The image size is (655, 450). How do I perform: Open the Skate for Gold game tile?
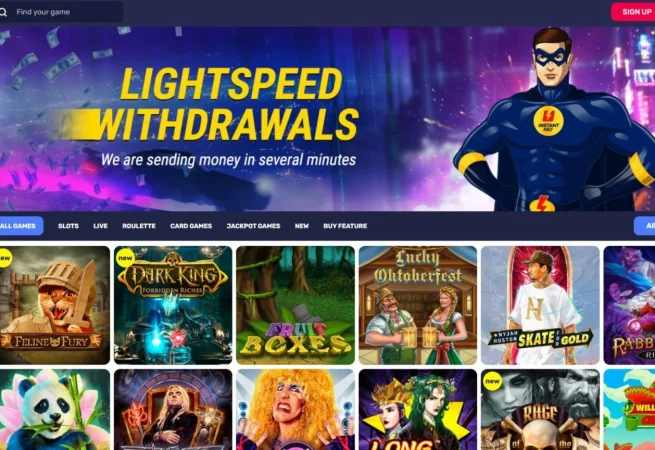tap(540, 305)
